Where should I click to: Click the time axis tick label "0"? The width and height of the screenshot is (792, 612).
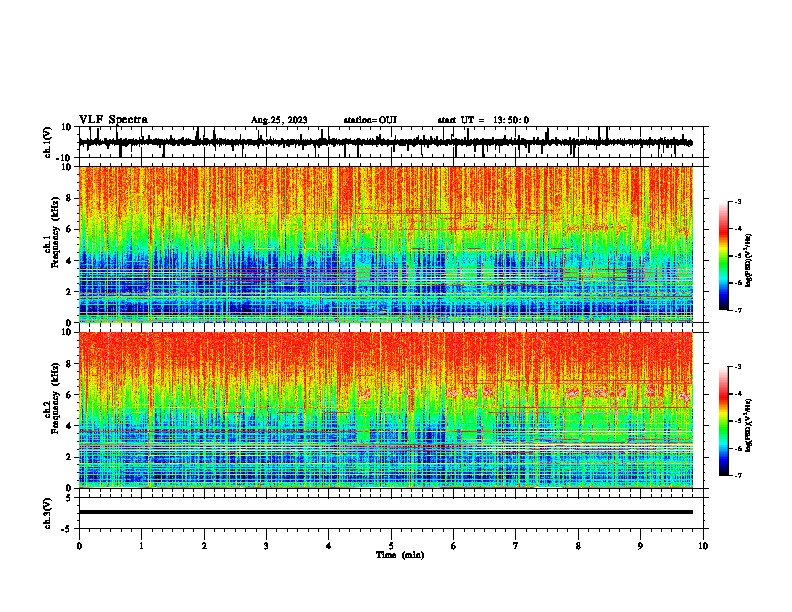tap(79, 546)
